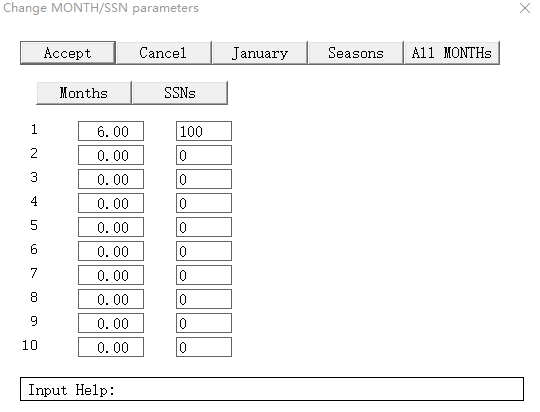This screenshot has height=412, width=540.
Task: Click the Cancel button
Action: tap(164, 53)
